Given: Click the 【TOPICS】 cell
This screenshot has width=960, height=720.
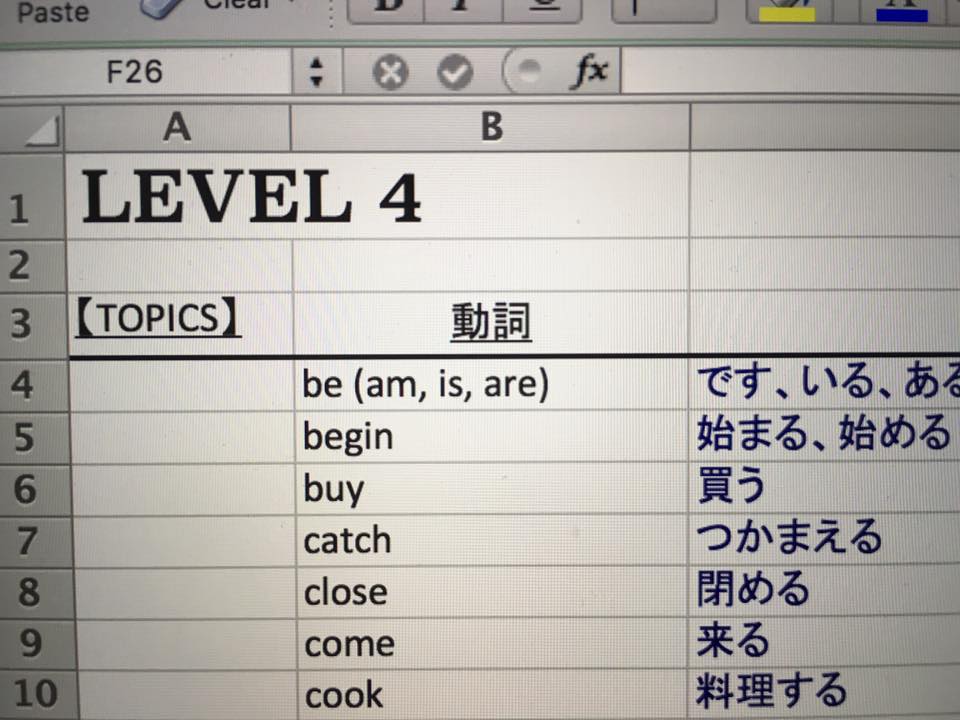Looking at the screenshot, I should tap(181, 323).
